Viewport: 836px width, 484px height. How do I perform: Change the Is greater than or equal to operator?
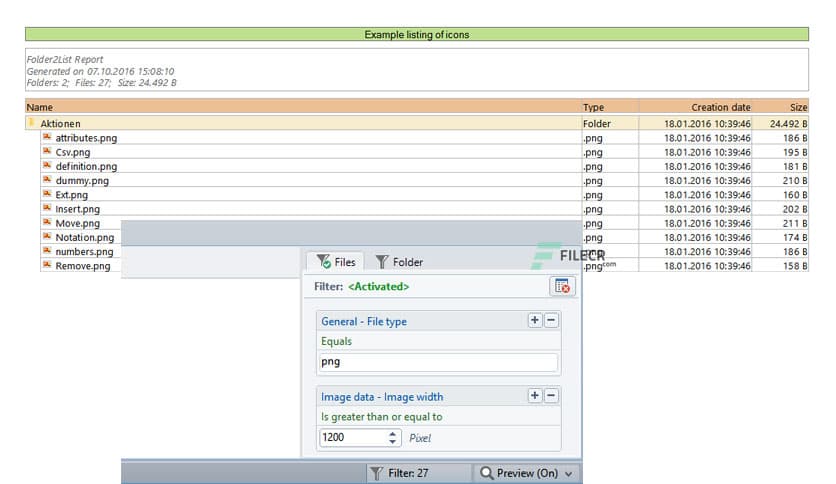pos(382,417)
